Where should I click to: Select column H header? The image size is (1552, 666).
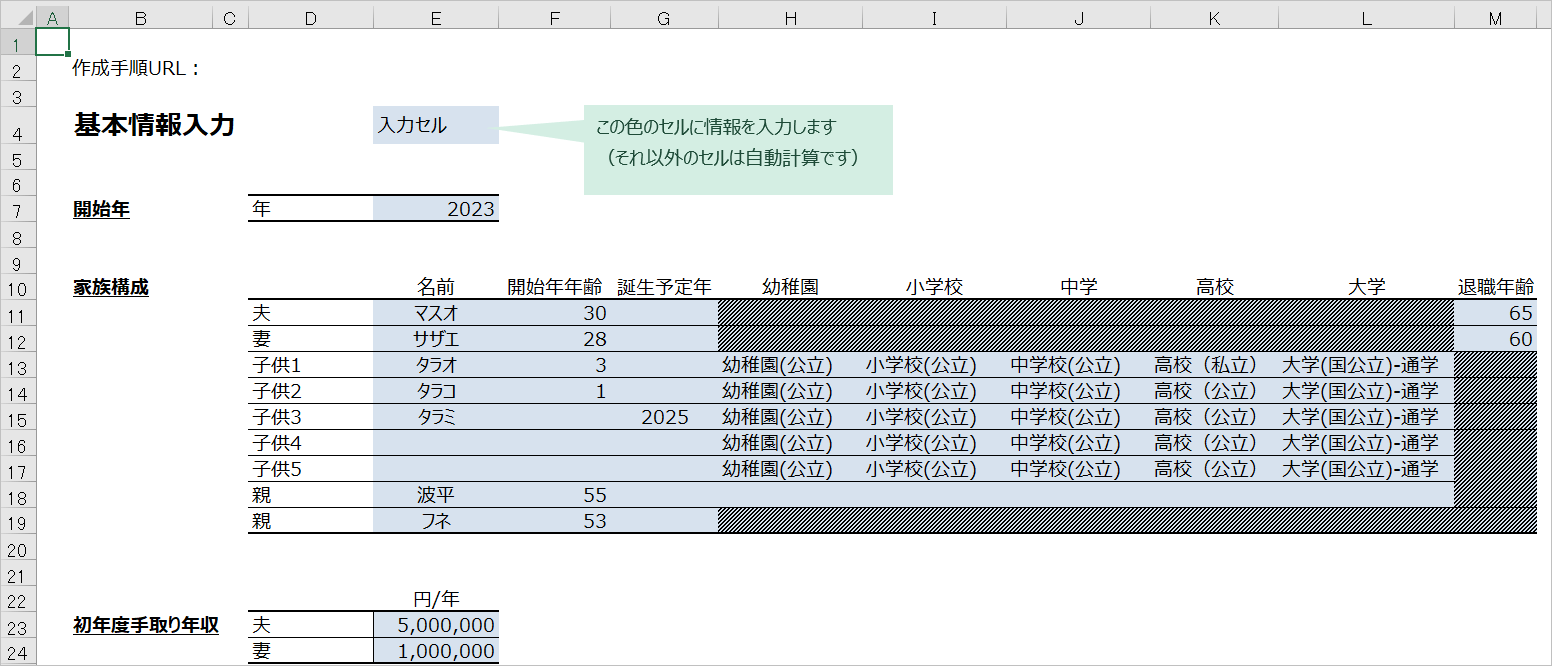(790, 18)
